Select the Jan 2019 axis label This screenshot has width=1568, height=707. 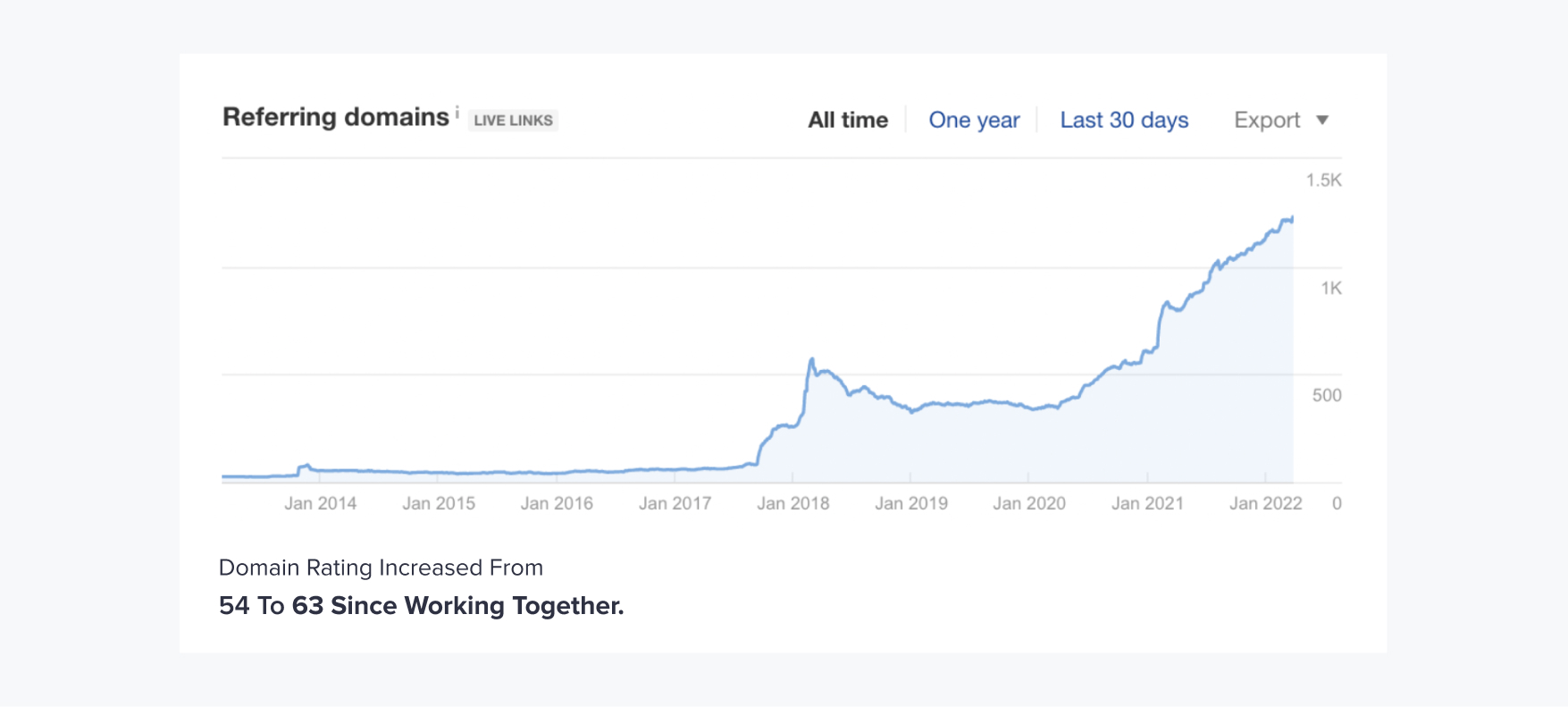911,503
